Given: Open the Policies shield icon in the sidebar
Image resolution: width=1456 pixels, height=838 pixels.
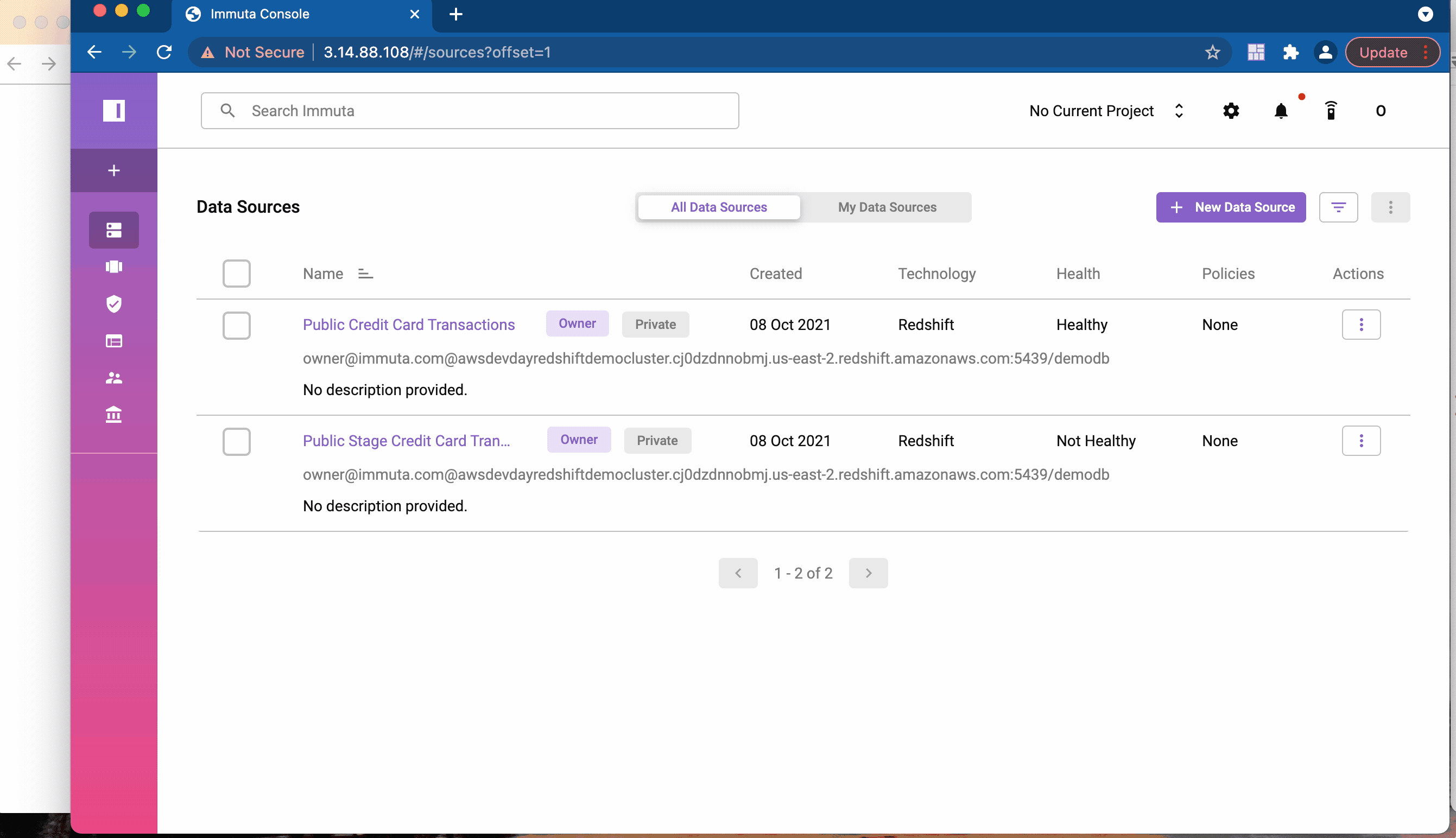Looking at the screenshot, I should [114, 304].
